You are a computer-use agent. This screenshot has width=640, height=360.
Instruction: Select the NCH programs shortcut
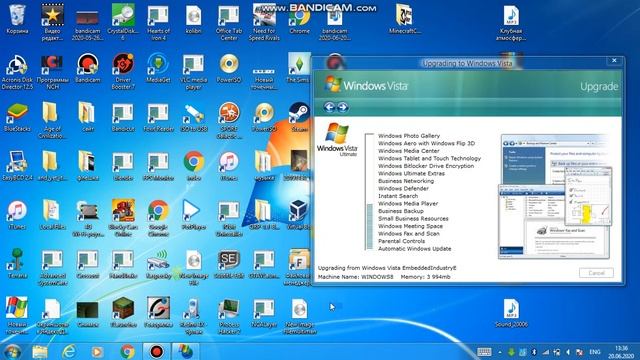52,71
